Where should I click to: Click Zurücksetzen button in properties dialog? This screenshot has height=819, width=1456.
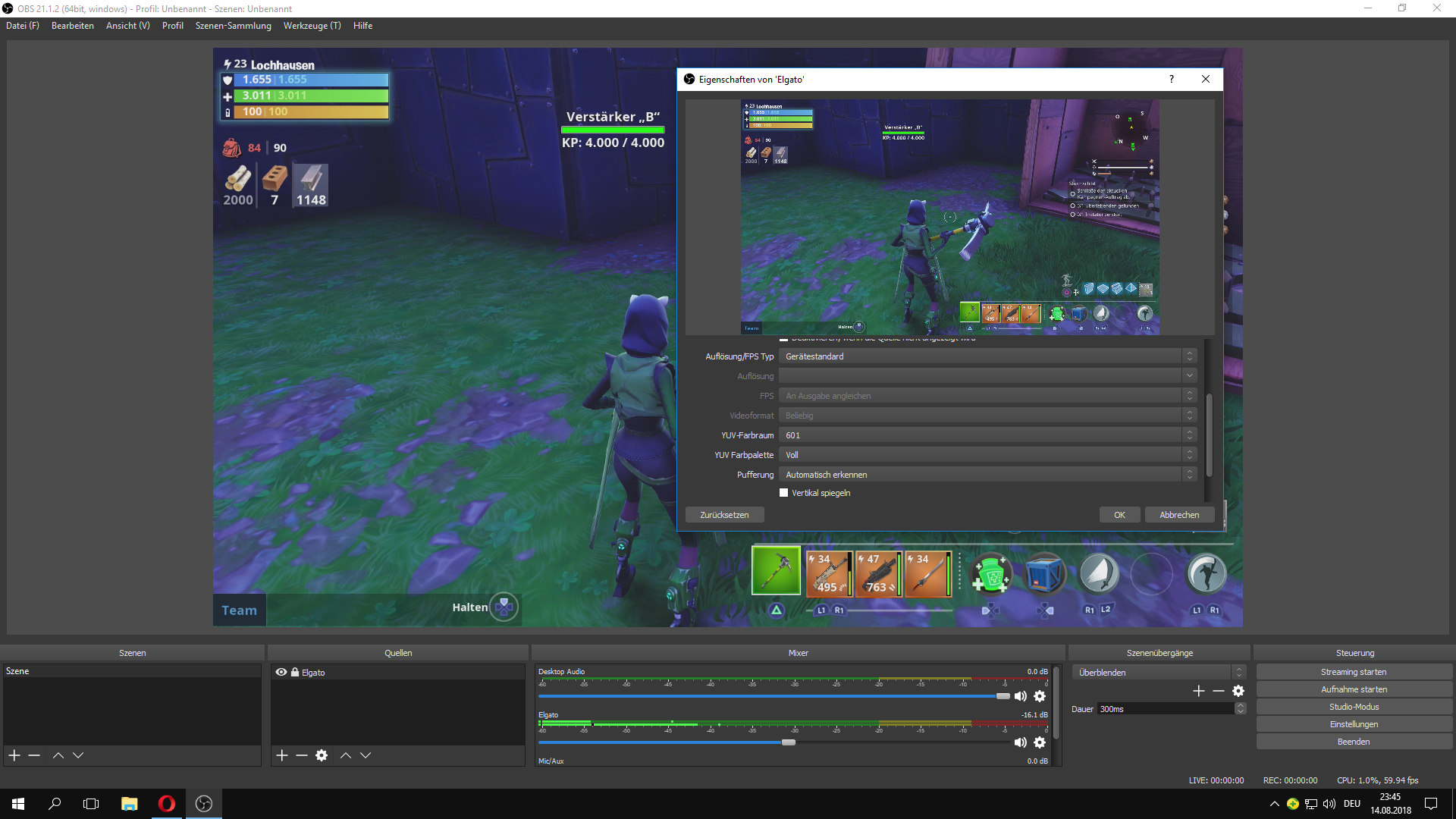click(x=724, y=515)
